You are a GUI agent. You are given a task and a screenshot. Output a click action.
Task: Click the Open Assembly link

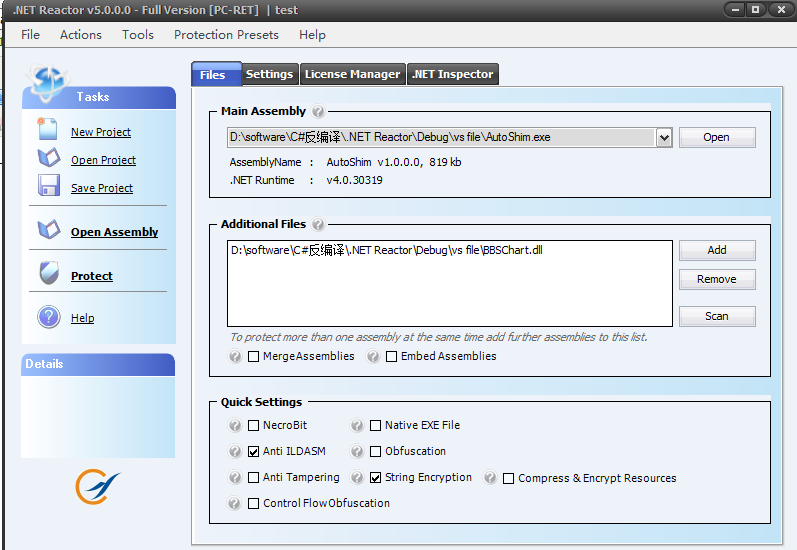[x=114, y=232]
